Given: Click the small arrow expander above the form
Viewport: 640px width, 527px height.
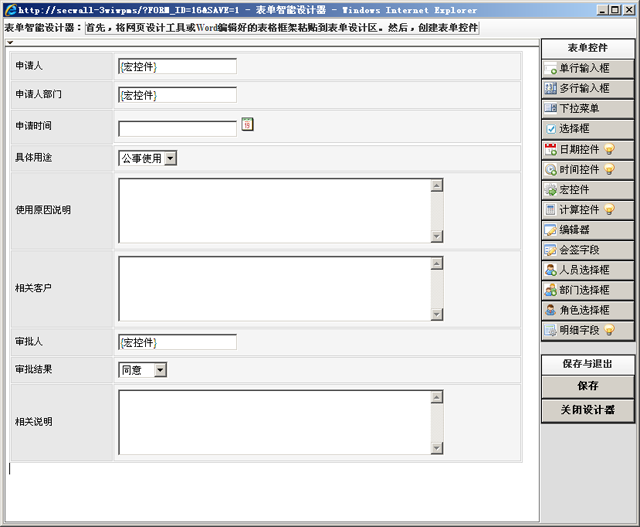Looking at the screenshot, I should point(10,43).
